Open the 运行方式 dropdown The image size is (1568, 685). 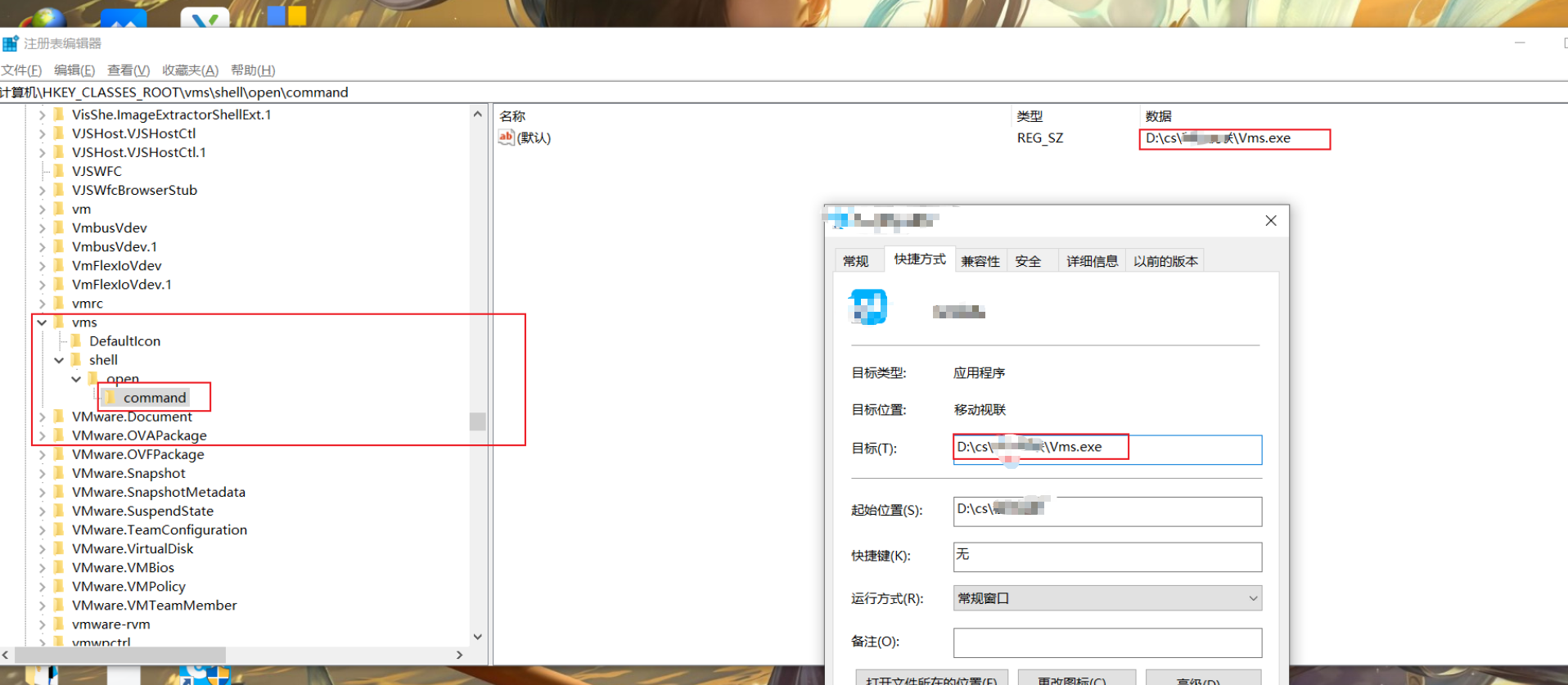pyautogui.click(x=1106, y=598)
